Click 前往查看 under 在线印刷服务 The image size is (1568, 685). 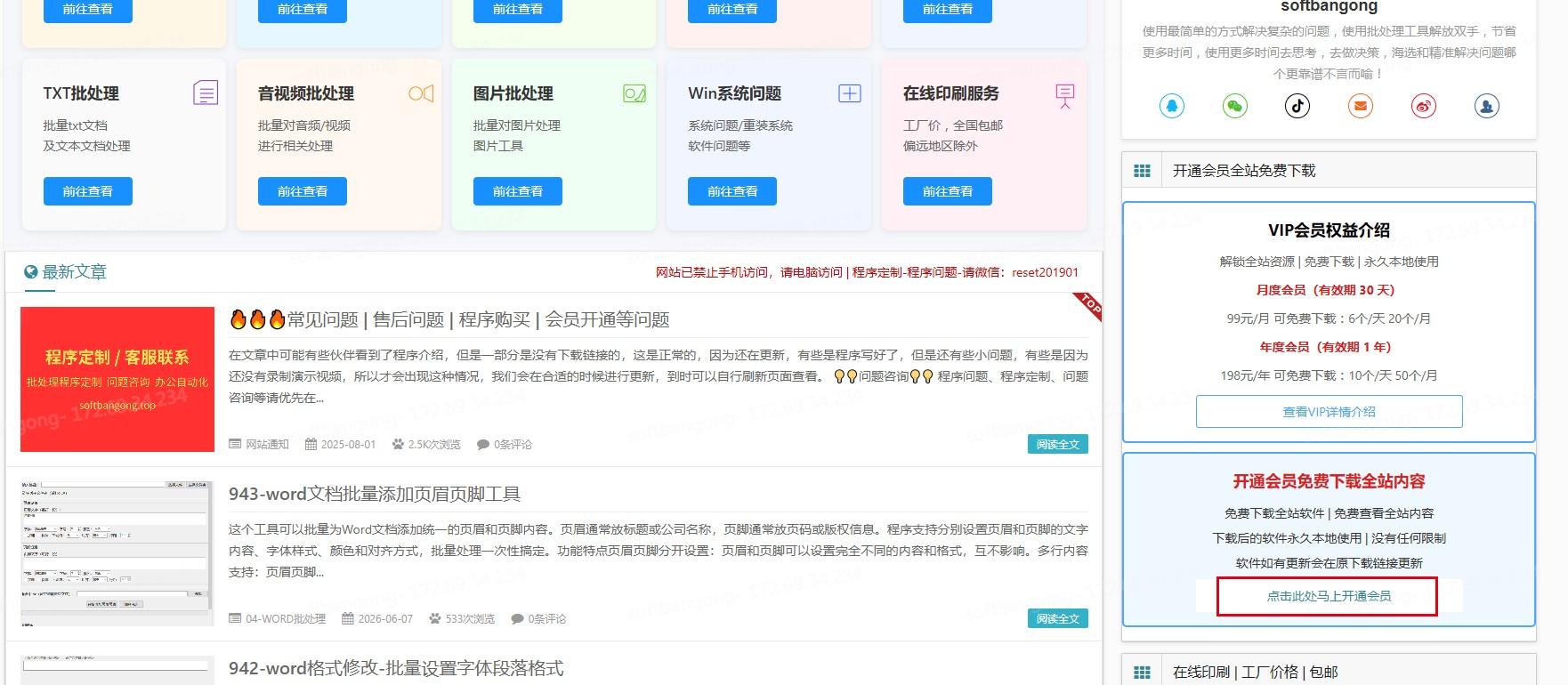click(x=948, y=191)
